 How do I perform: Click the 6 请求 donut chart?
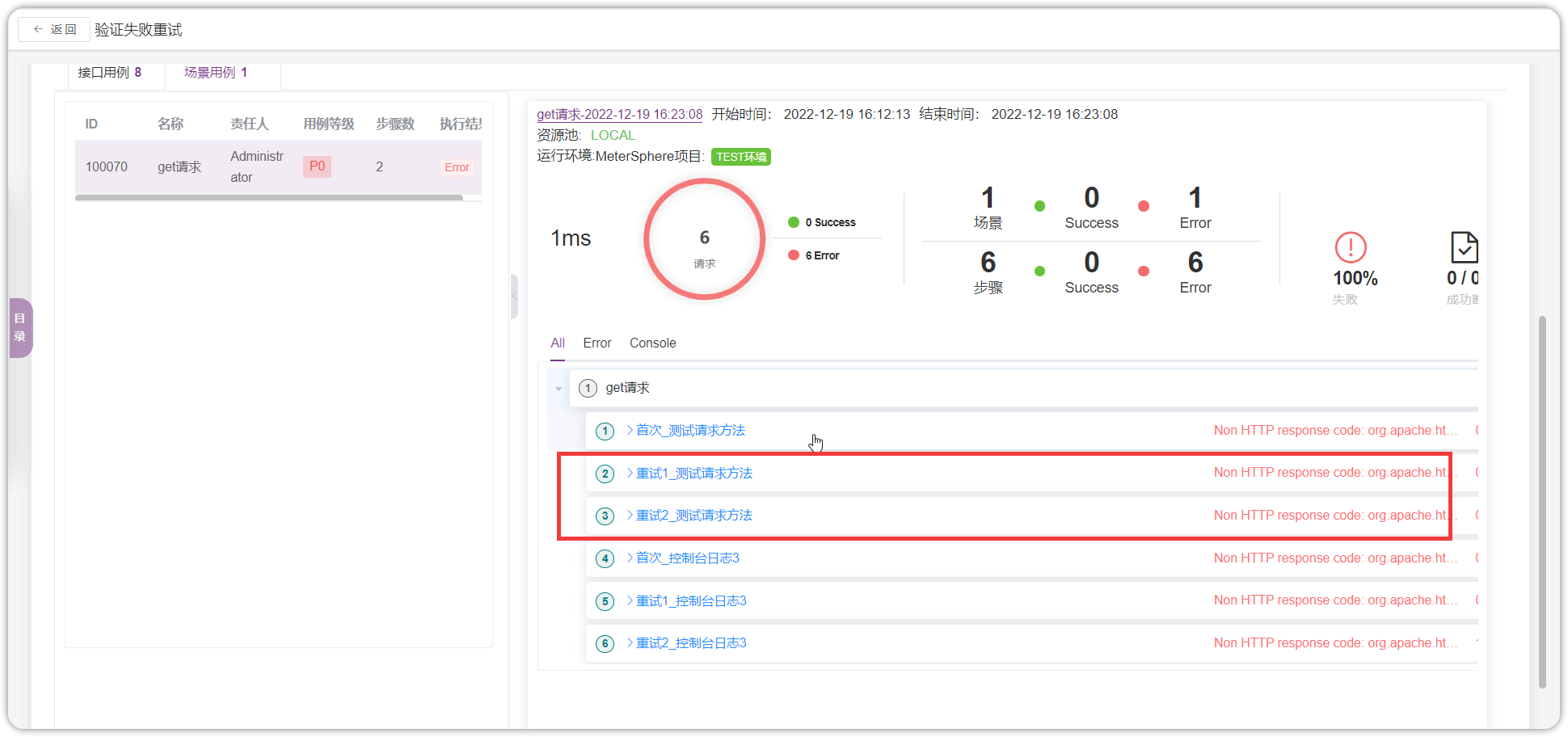[705, 239]
